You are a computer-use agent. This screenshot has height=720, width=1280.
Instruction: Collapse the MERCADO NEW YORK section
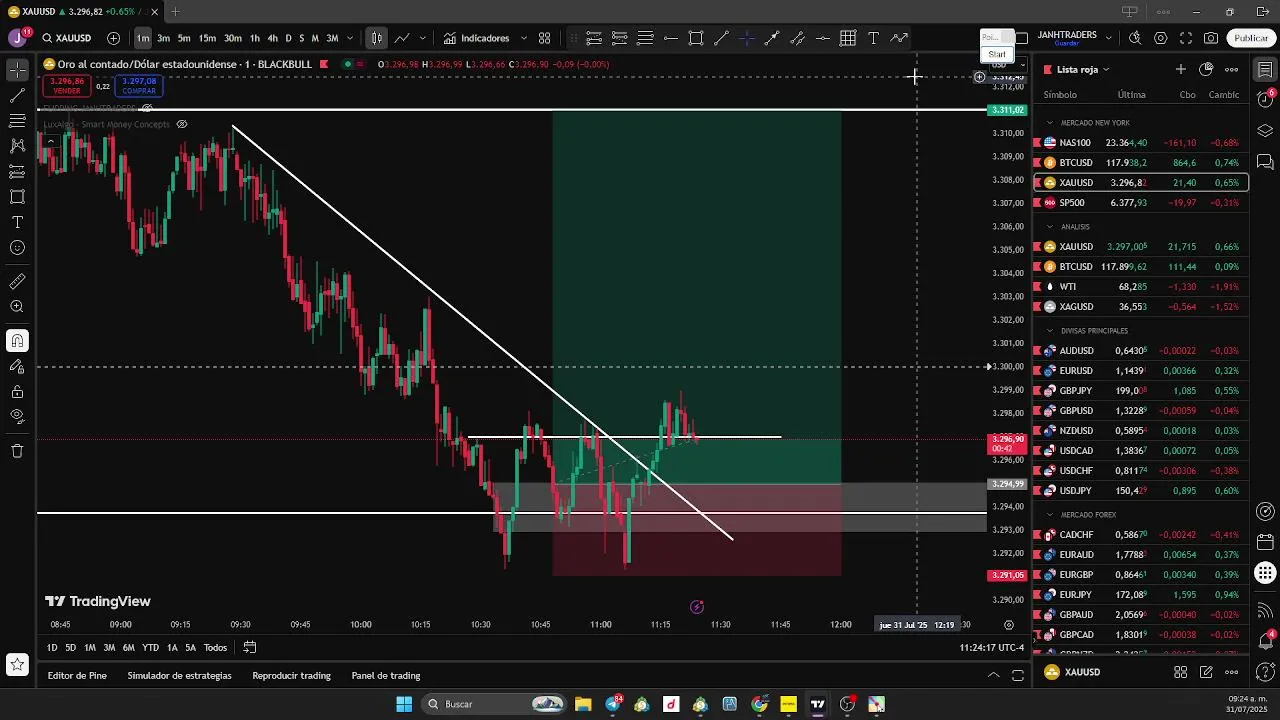[x=1051, y=123]
